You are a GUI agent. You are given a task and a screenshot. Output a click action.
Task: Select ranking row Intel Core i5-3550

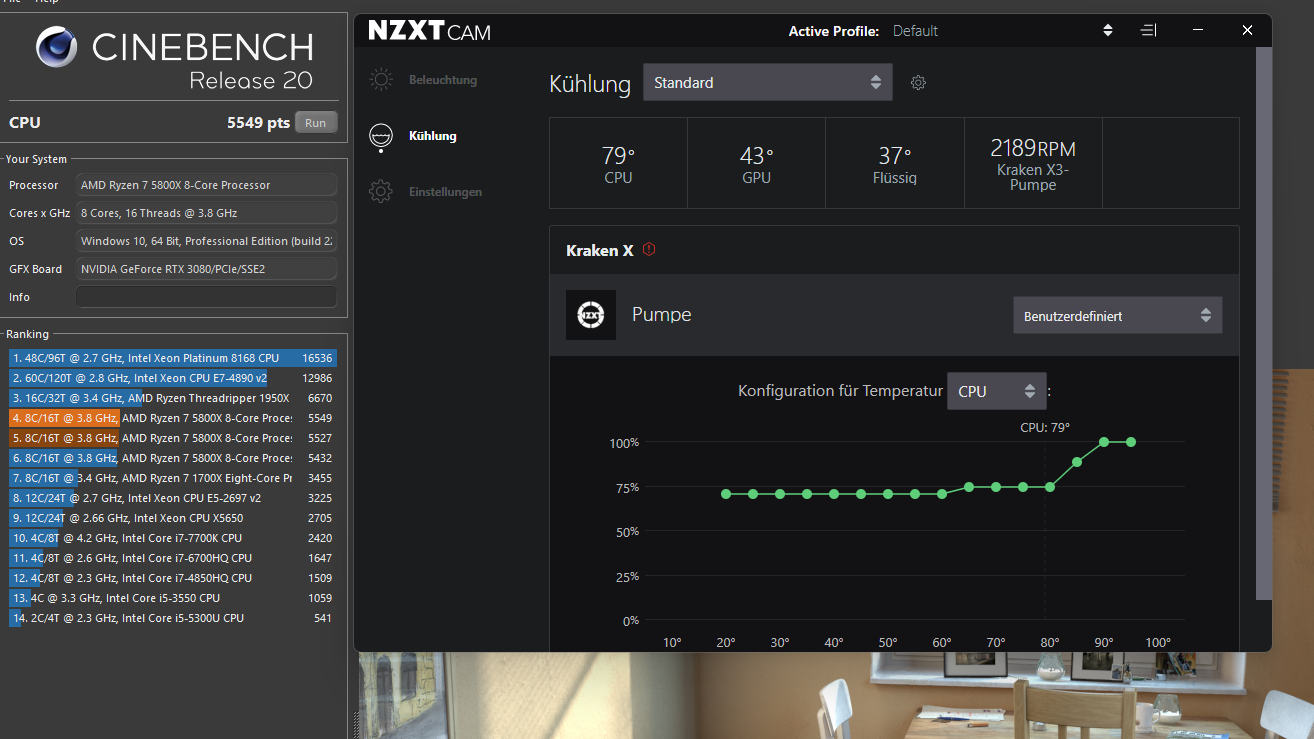173,598
